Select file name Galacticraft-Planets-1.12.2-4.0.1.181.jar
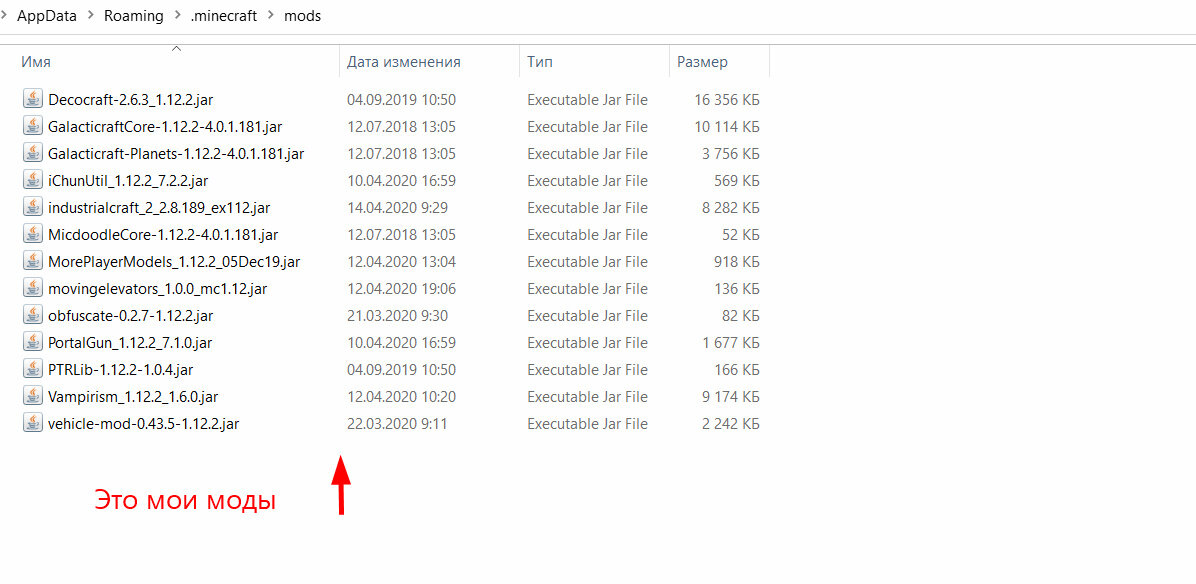This screenshot has height=584, width=1196. [176, 153]
